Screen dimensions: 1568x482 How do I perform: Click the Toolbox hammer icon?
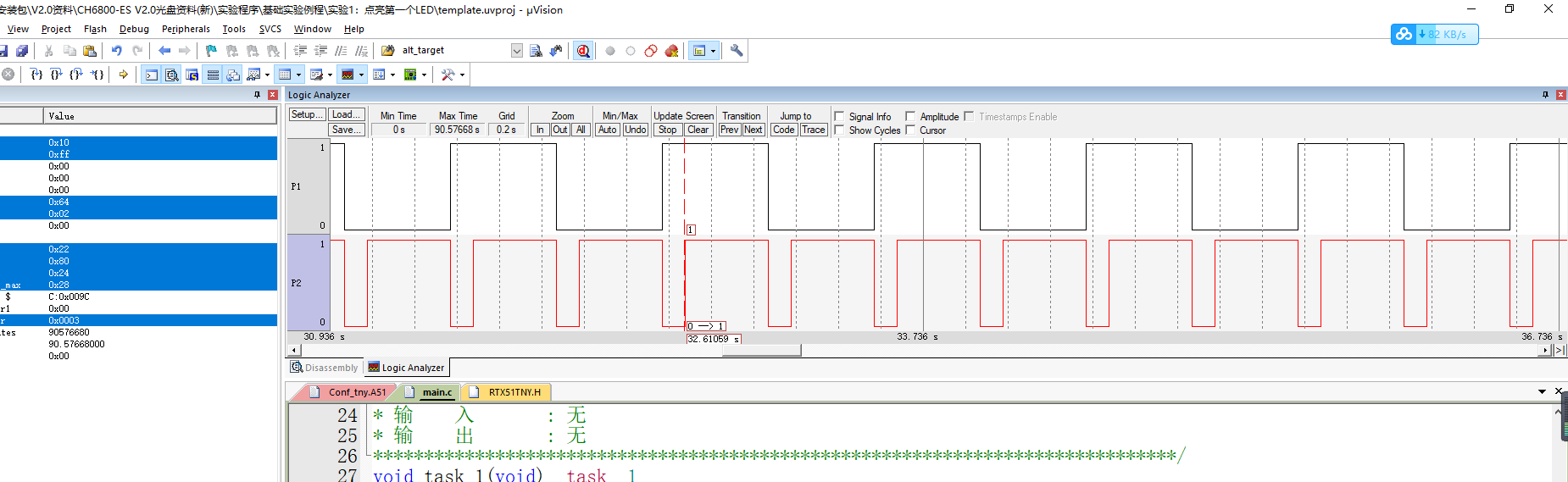[x=448, y=75]
